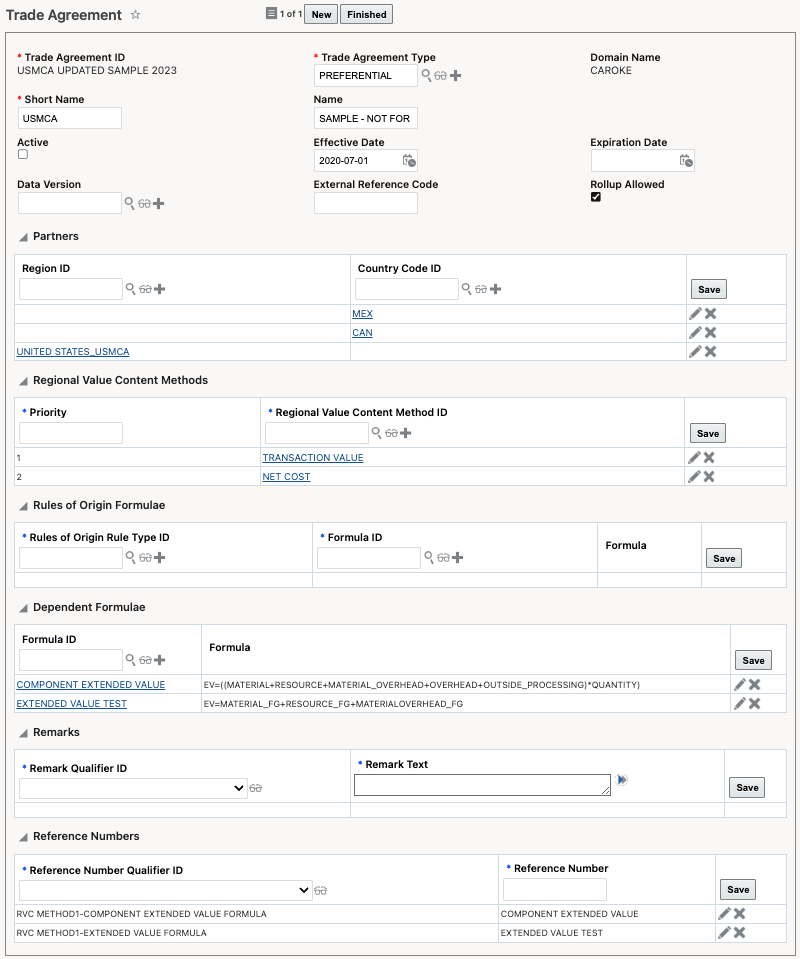Collapse the Dependent Formulae section
800x959 pixels.
pos(24,608)
